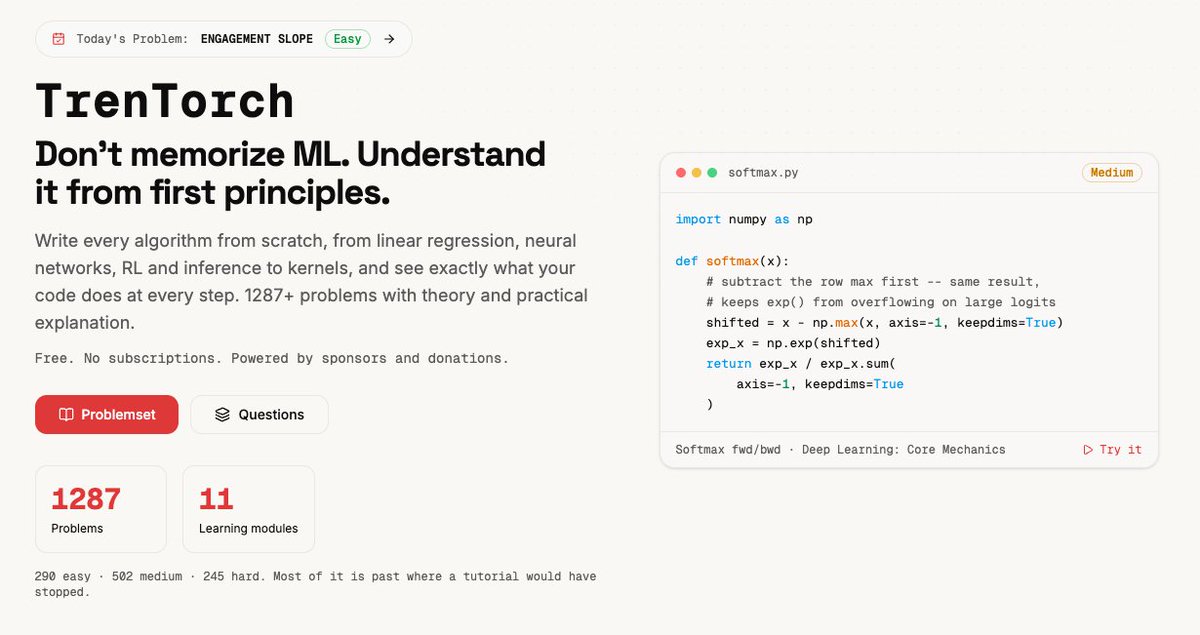Open the Problemset button
This screenshot has width=1200, height=635.
[x=107, y=414]
